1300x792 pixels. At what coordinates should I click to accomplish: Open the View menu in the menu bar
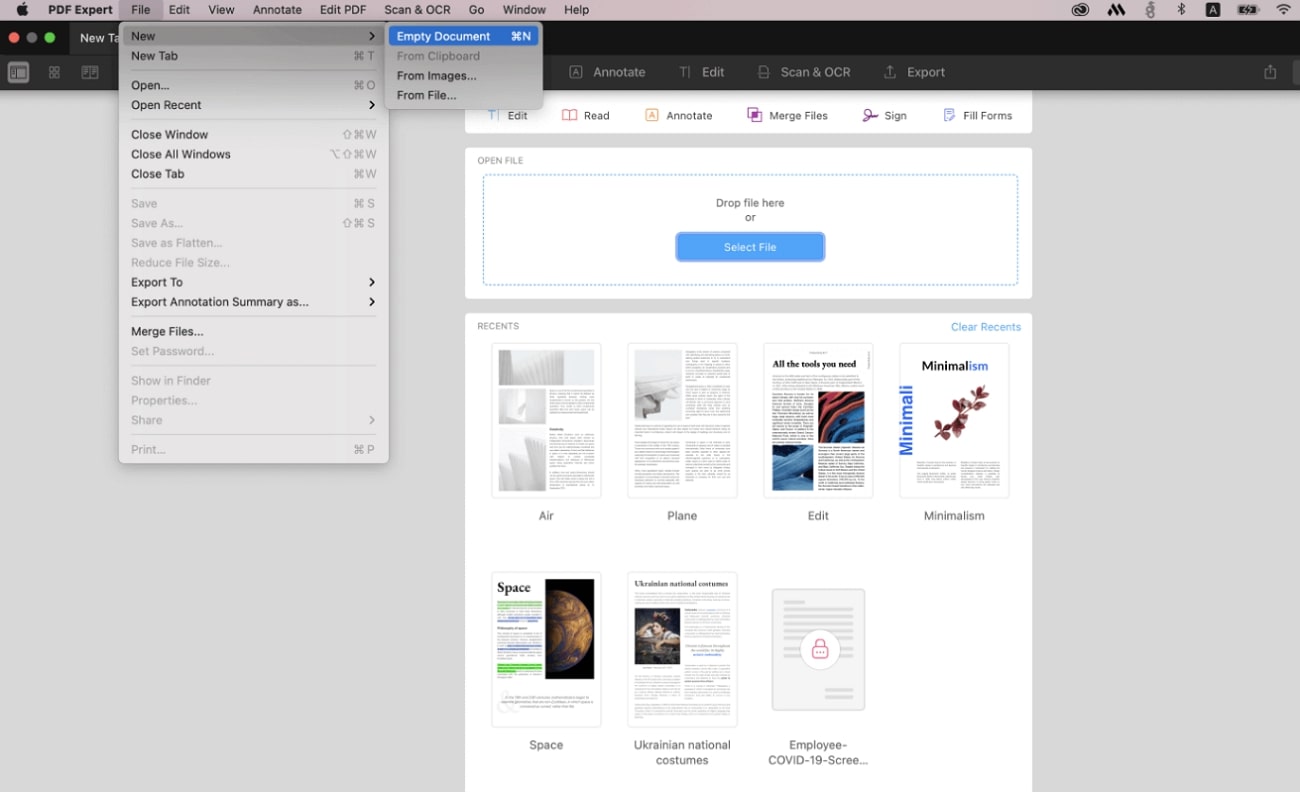pyautogui.click(x=221, y=10)
